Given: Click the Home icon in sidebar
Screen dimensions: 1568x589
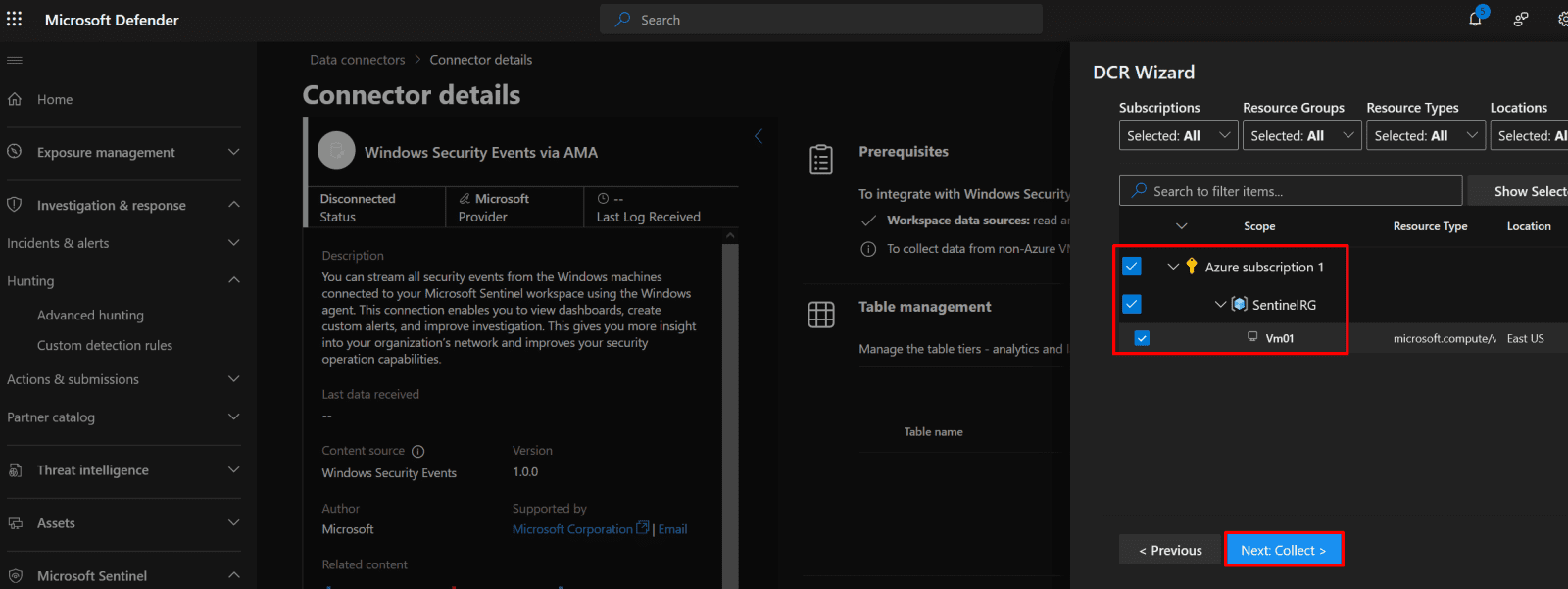Looking at the screenshot, I should click(15, 99).
